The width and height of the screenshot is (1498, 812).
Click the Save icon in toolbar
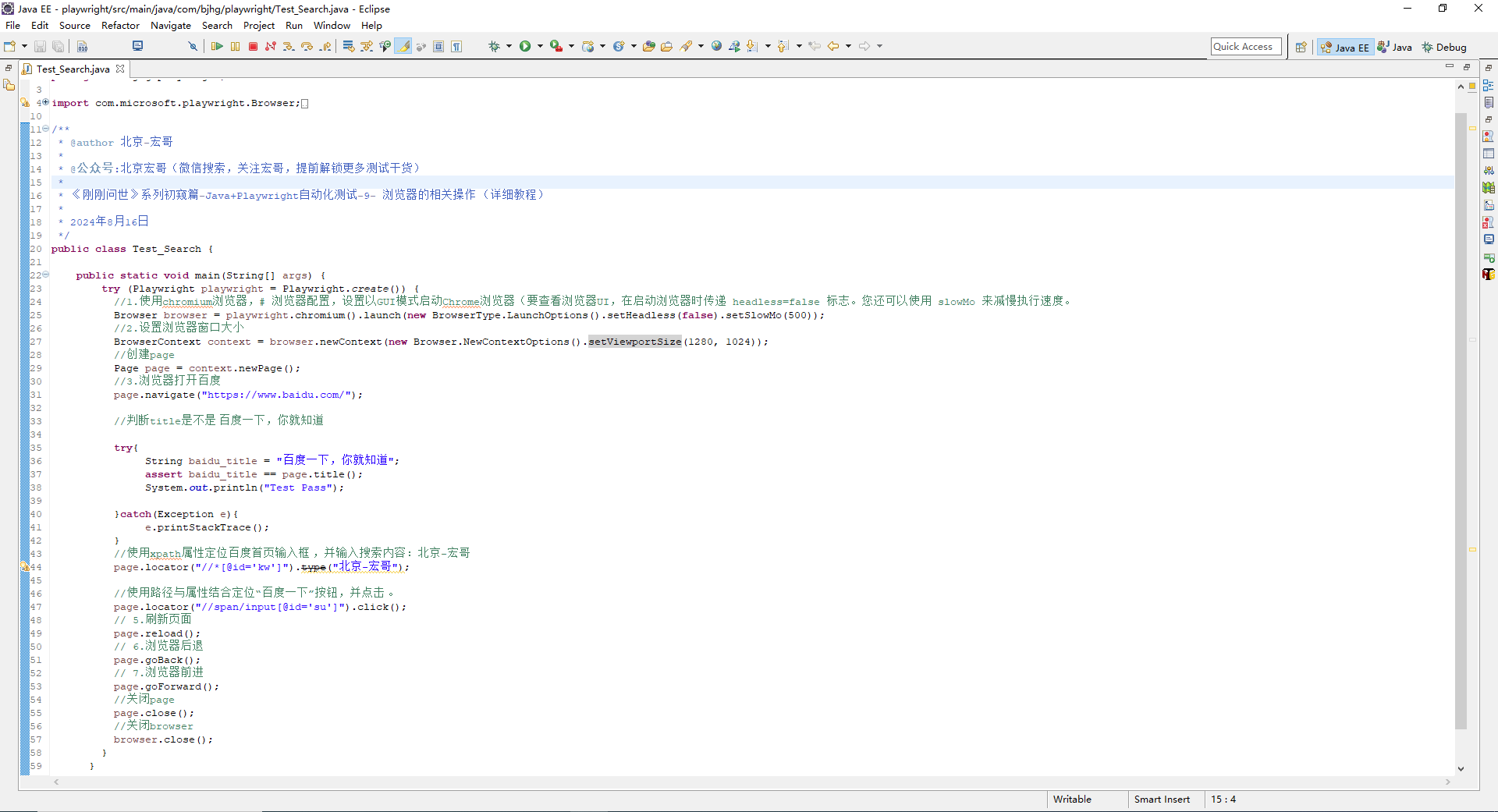pos(40,47)
